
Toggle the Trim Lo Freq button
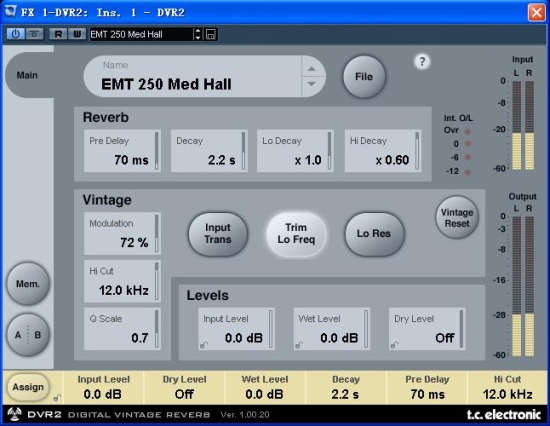[296, 234]
